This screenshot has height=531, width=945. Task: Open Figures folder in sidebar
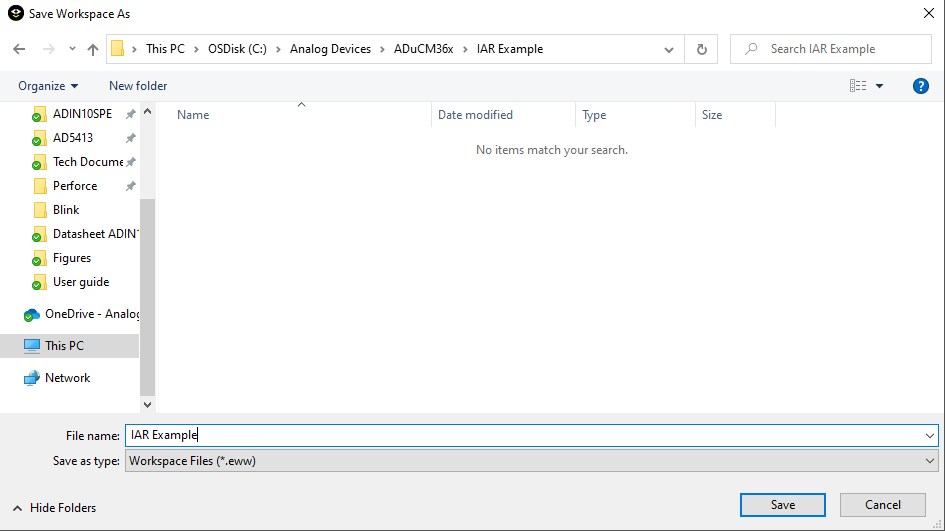(72, 258)
